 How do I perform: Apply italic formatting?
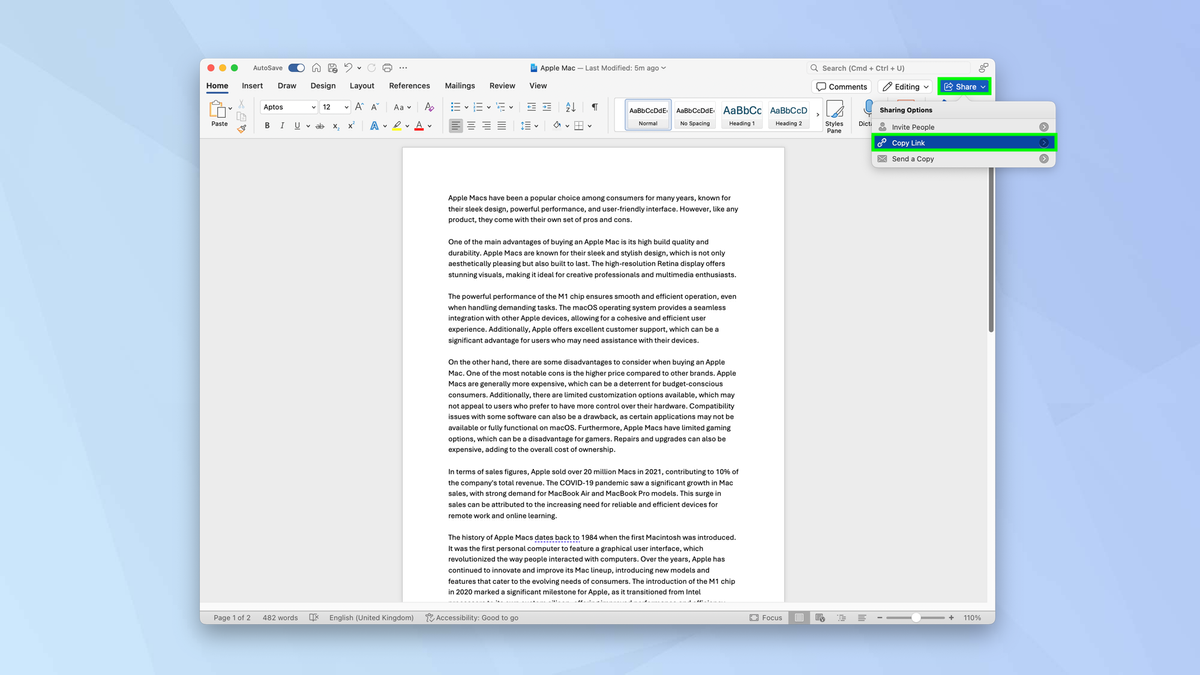point(282,125)
